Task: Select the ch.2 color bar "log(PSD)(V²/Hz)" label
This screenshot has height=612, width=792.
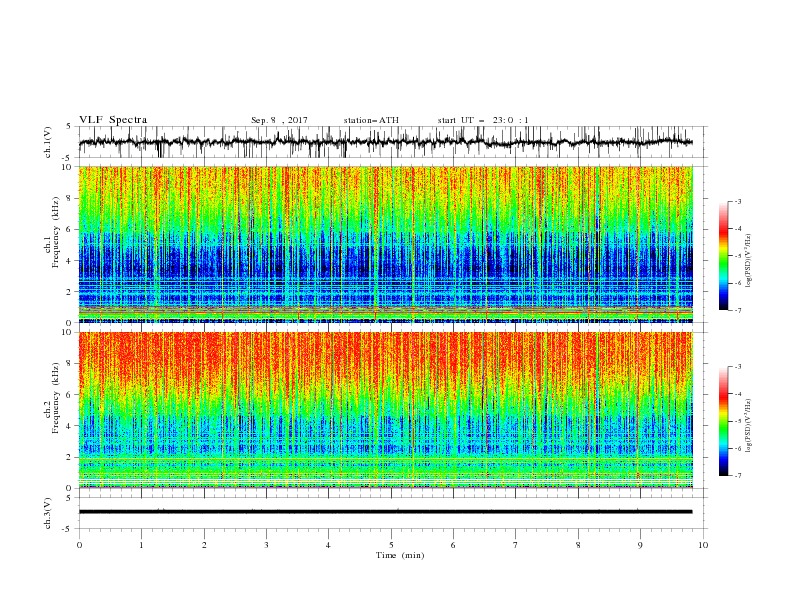Action: point(749,425)
